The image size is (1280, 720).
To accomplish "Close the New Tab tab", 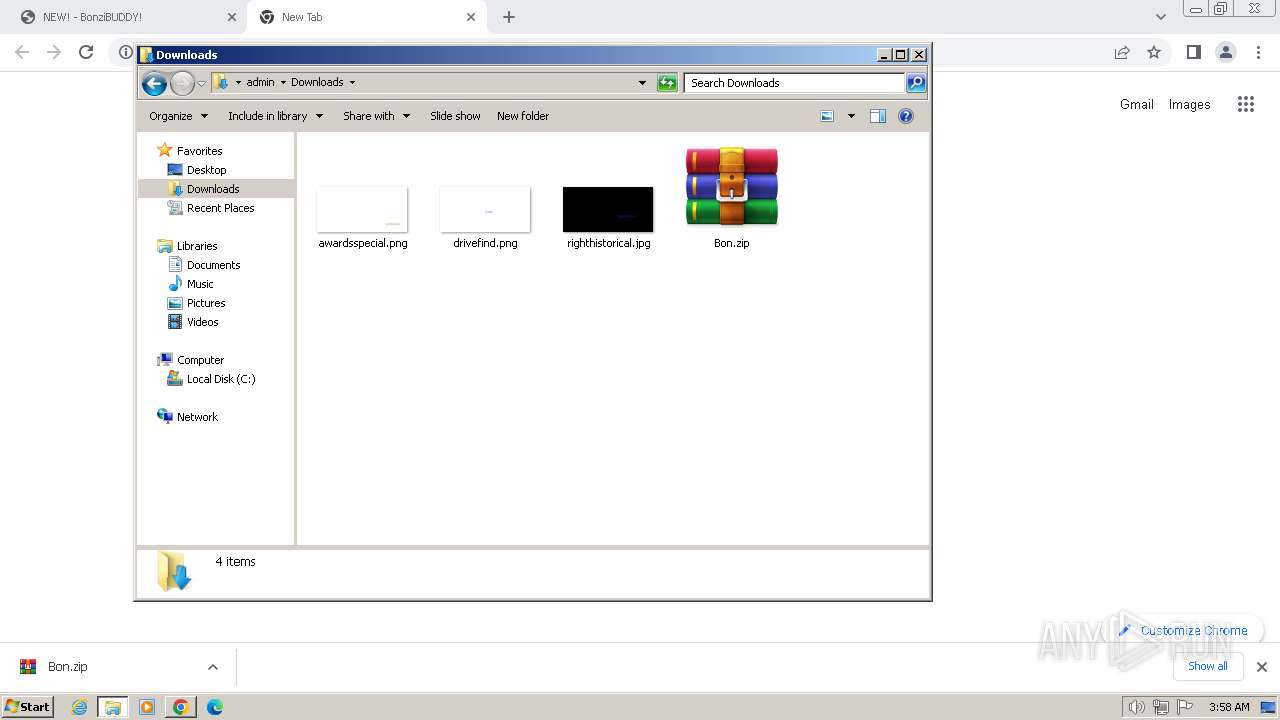I will [471, 17].
